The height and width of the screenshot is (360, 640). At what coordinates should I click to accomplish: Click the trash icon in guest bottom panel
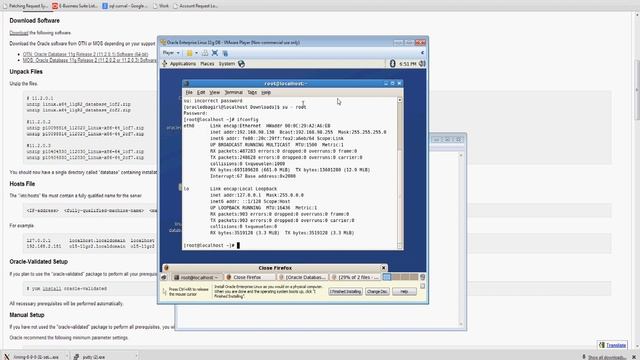coord(422,277)
